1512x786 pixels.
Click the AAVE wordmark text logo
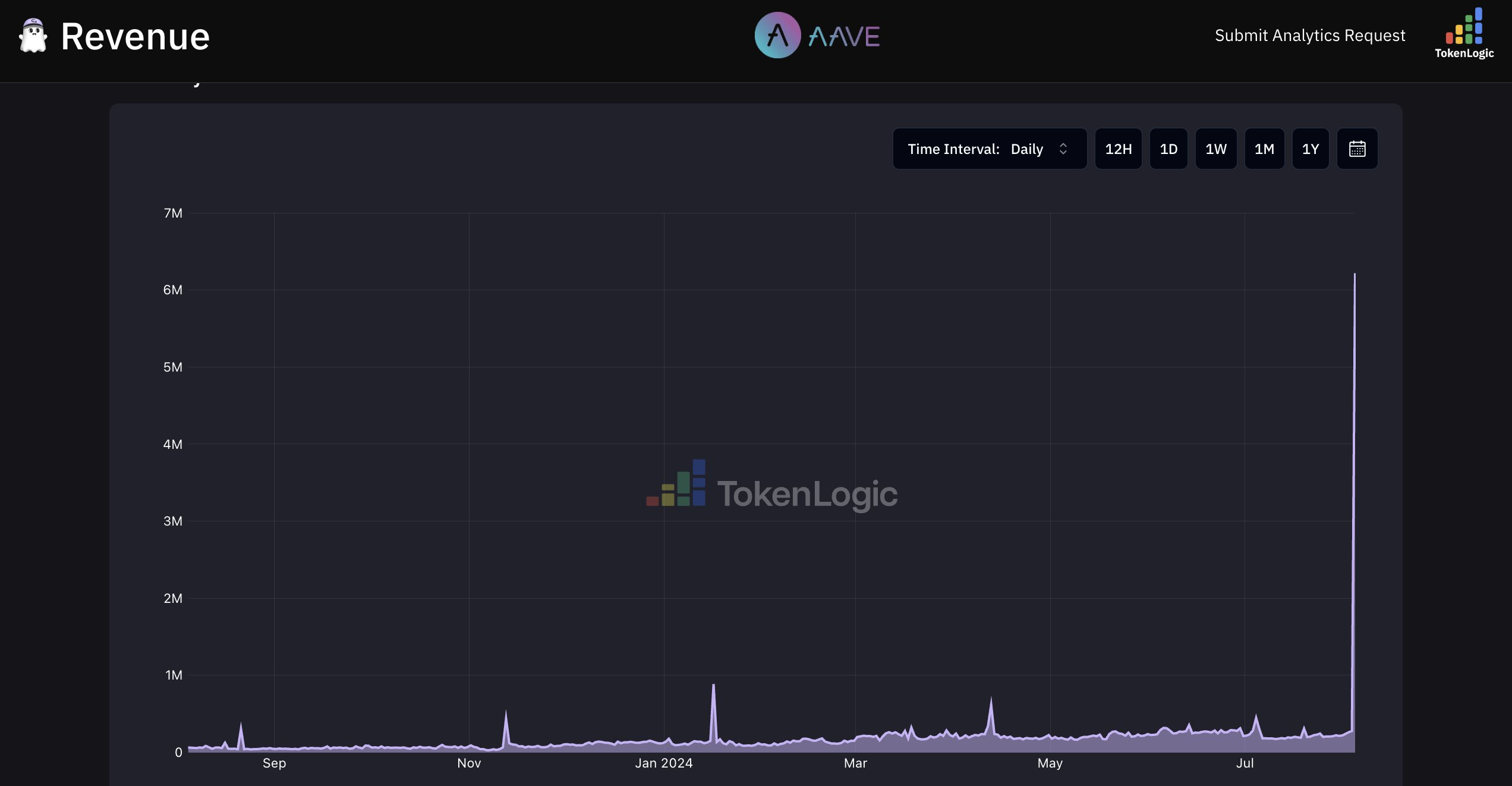pyautogui.click(x=845, y=37)
